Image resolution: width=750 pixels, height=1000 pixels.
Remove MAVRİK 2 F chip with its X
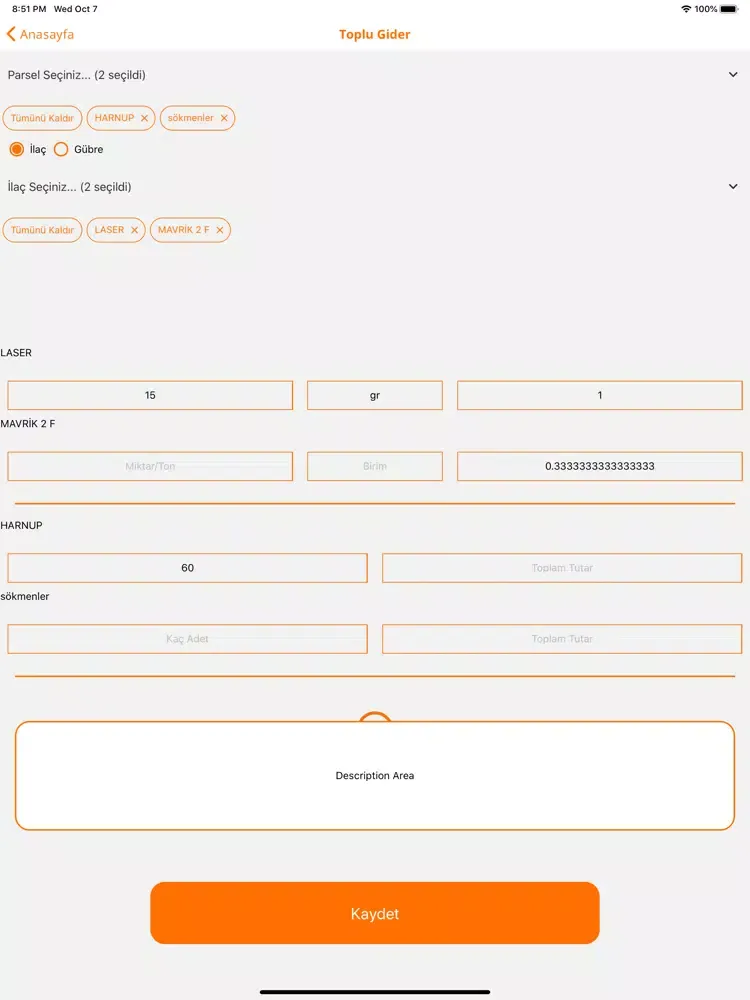(219, 230)
